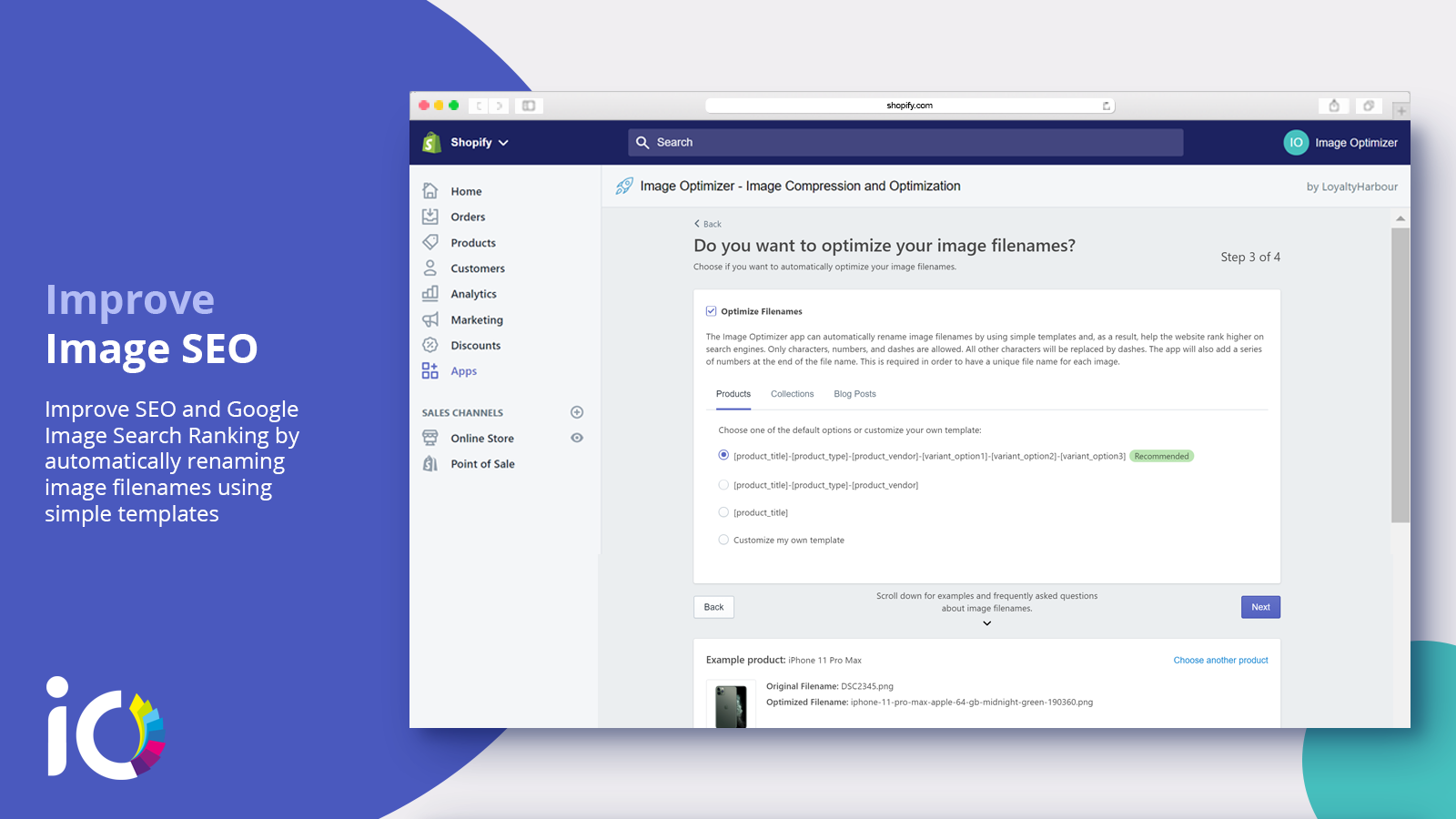Click the shopify.com address bar
Image resolution: width=1456 pixels, height=819 pixels.
910,106
